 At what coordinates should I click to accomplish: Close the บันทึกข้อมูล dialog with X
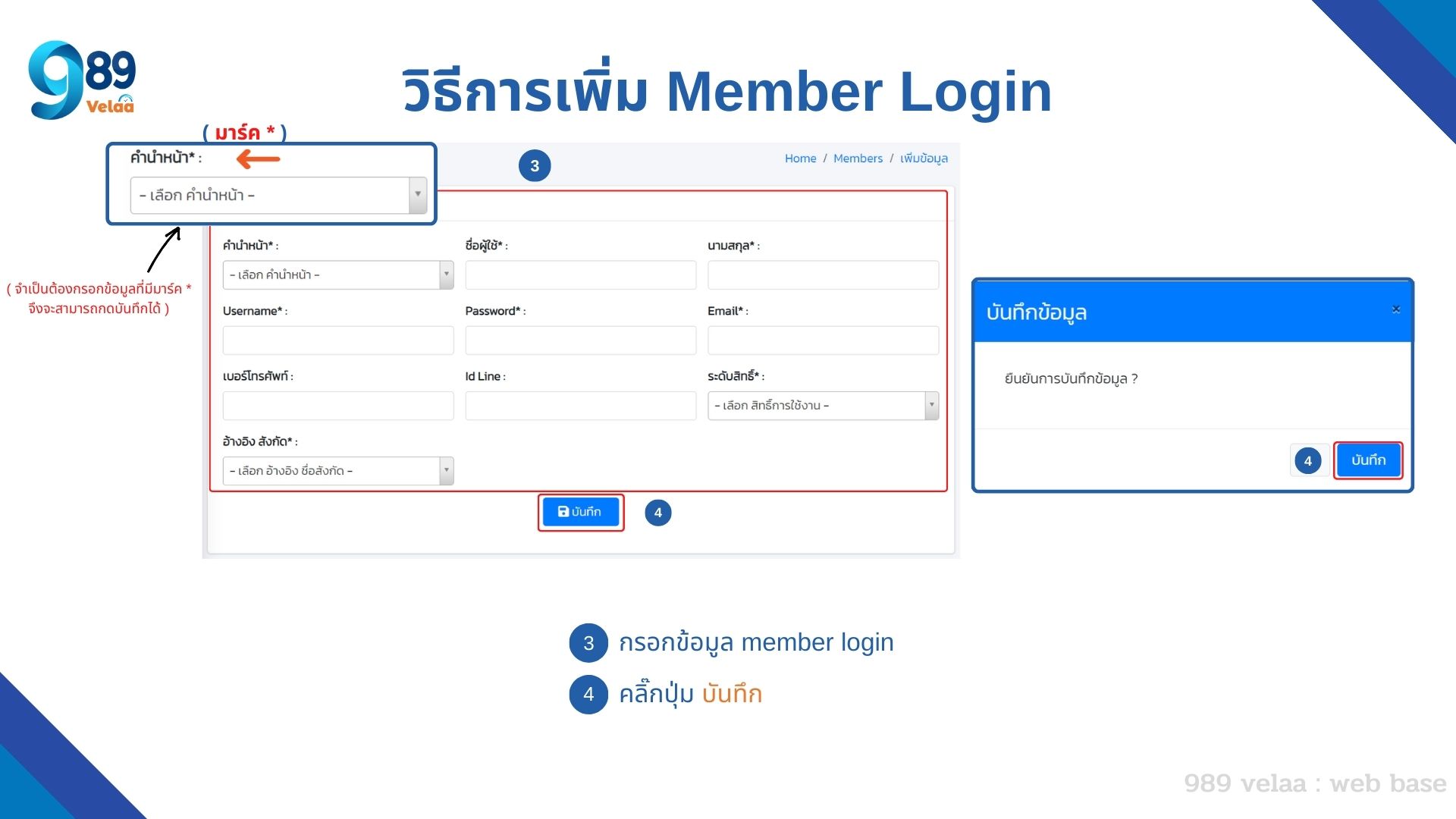pyautogui.click(x=1396, y=309)
